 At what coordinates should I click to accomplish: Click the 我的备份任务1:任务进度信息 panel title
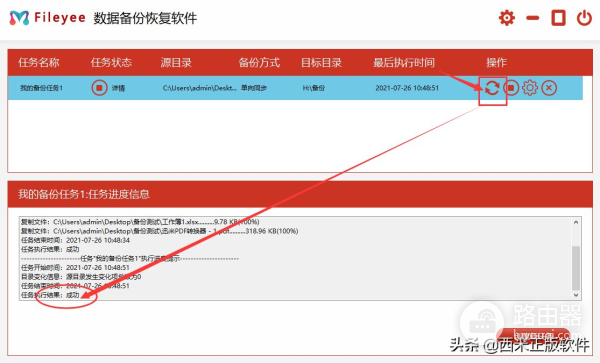click(x=84, y=194)
